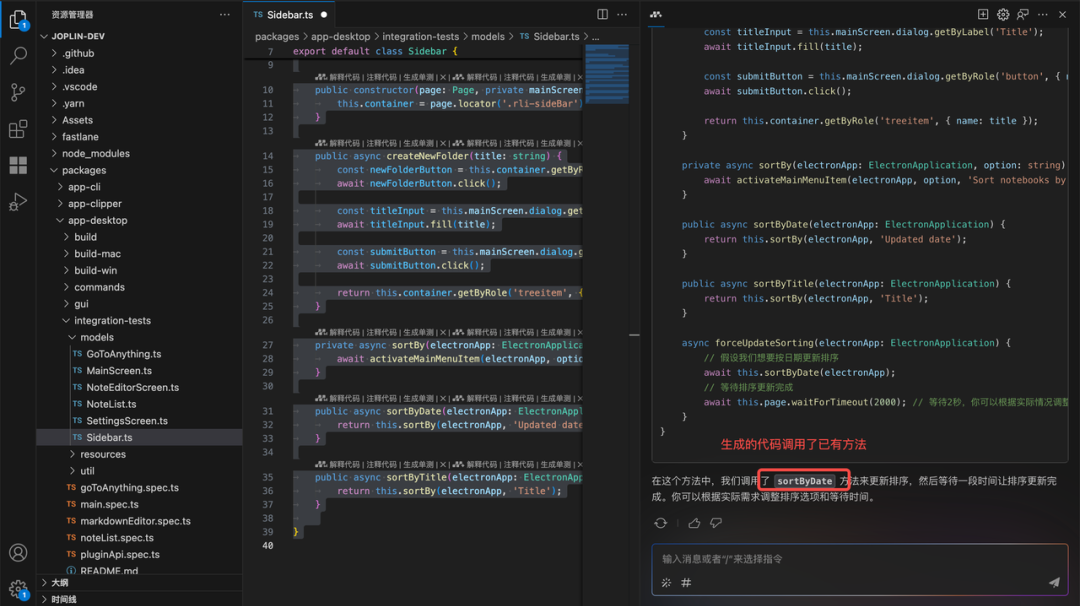Viewport: 1080px width, 606px height.
Task: Click the chat panel settings gear icon
Action: (x=1003, y=15)
